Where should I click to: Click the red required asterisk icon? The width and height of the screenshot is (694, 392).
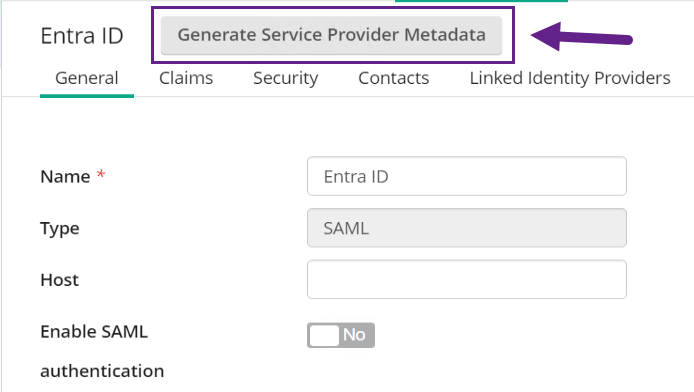(x=101, y=173)
